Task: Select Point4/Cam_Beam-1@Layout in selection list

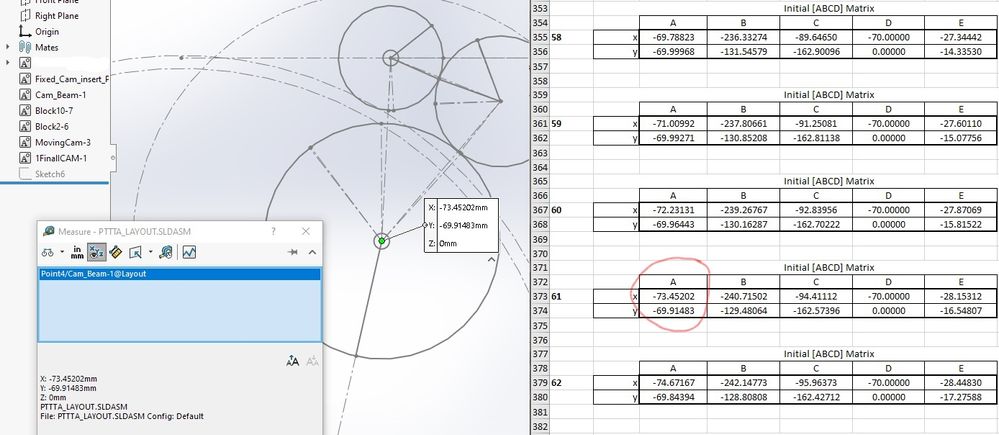Action: [x=179, y=274]
